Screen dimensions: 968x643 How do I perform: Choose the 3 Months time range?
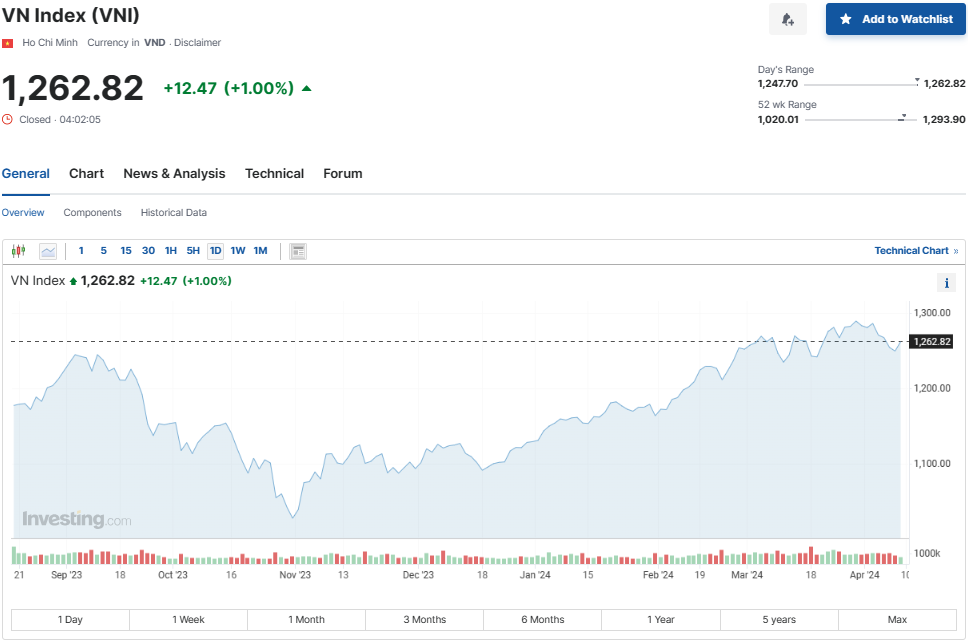[424, 620]
